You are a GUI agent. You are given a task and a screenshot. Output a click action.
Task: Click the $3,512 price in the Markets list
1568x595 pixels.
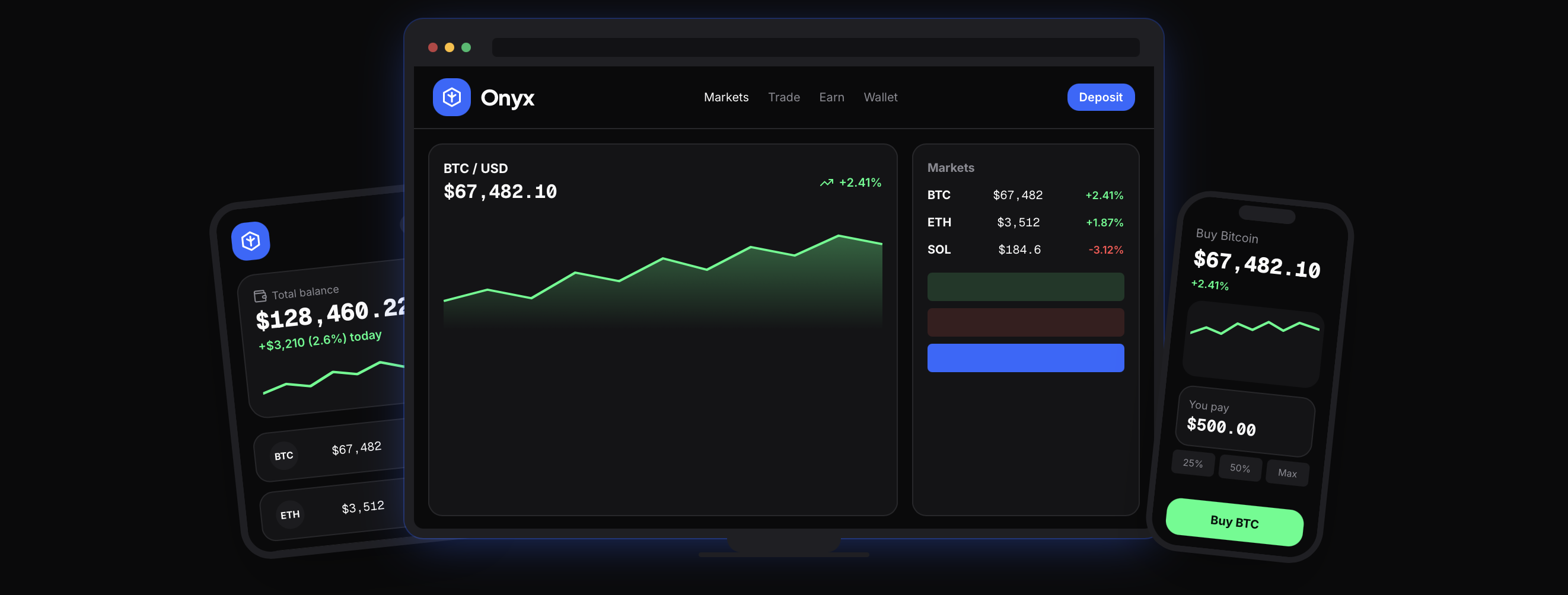tap(1018, 223)
